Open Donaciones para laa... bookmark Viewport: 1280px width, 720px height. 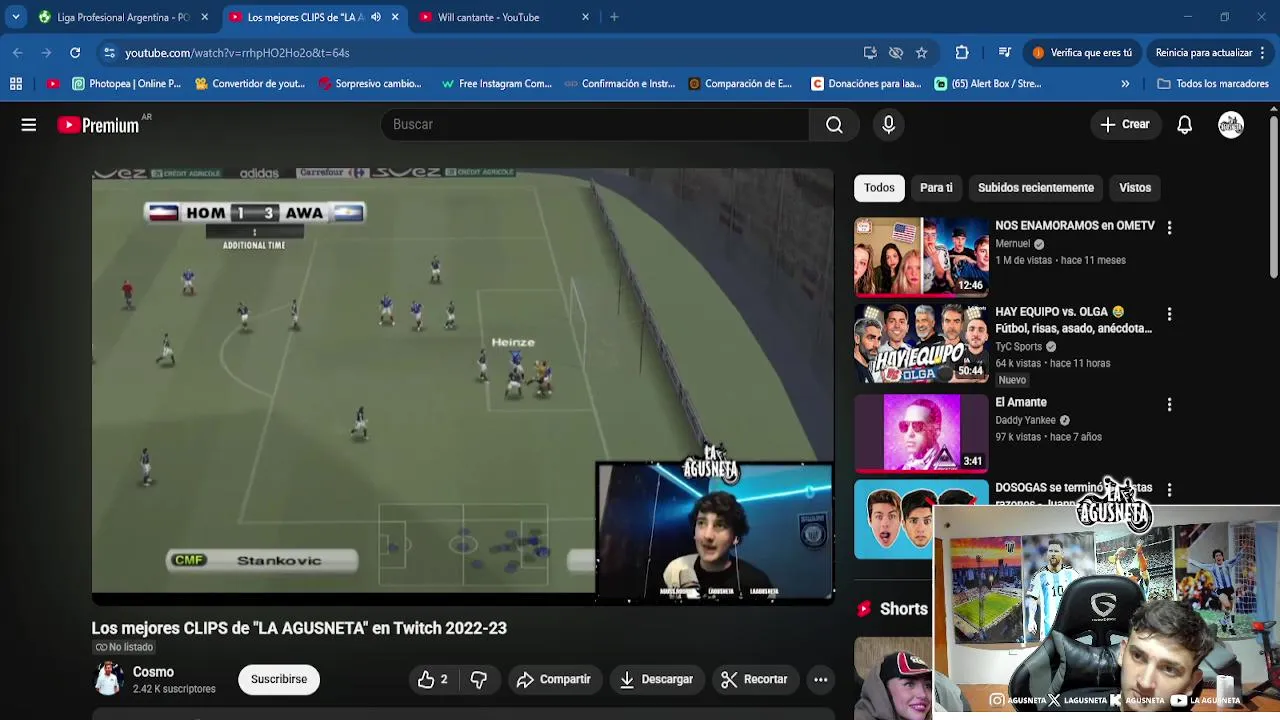point(866,84)
